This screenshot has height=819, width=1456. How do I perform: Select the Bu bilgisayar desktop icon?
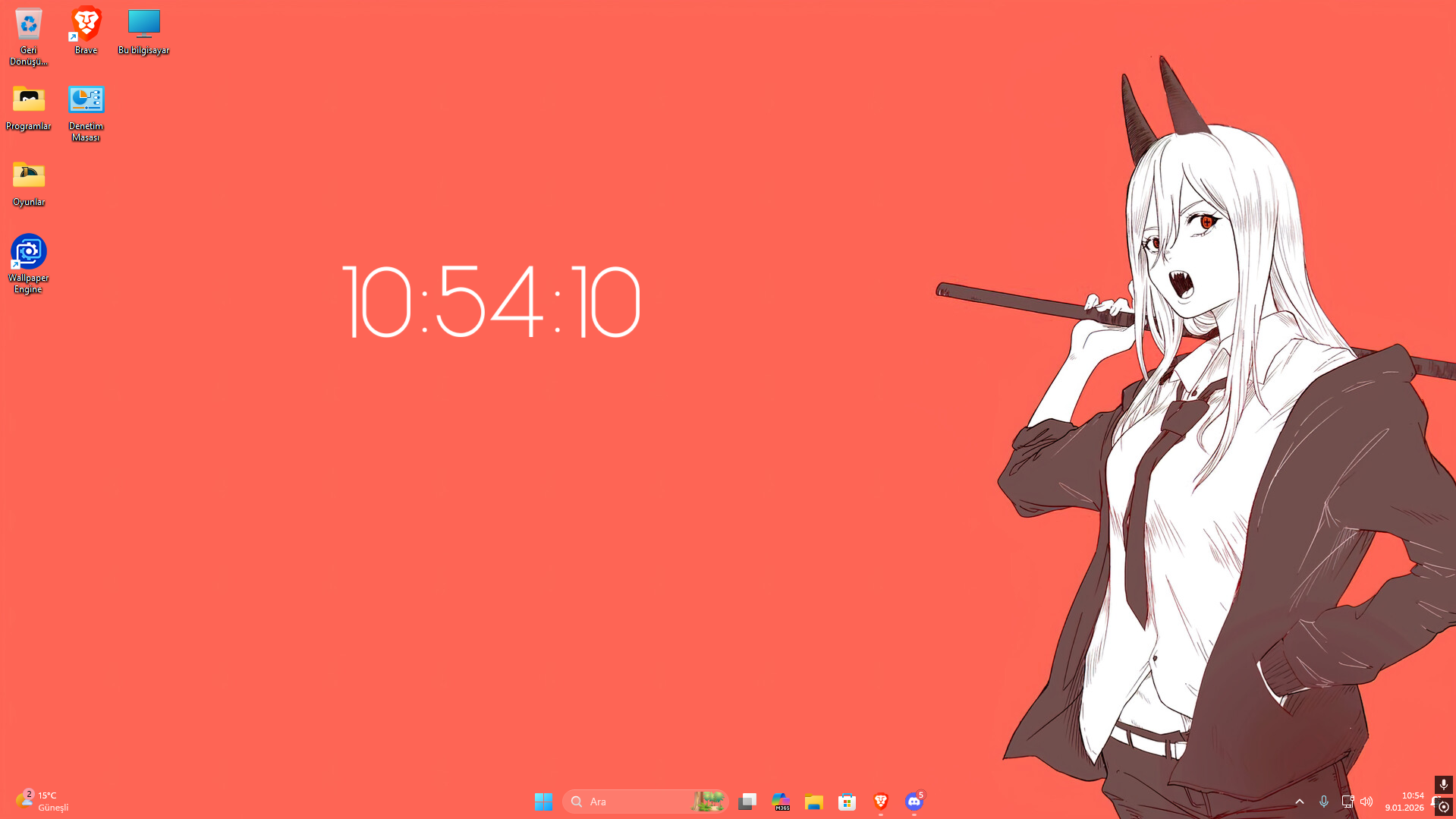[x=143, y=30]
